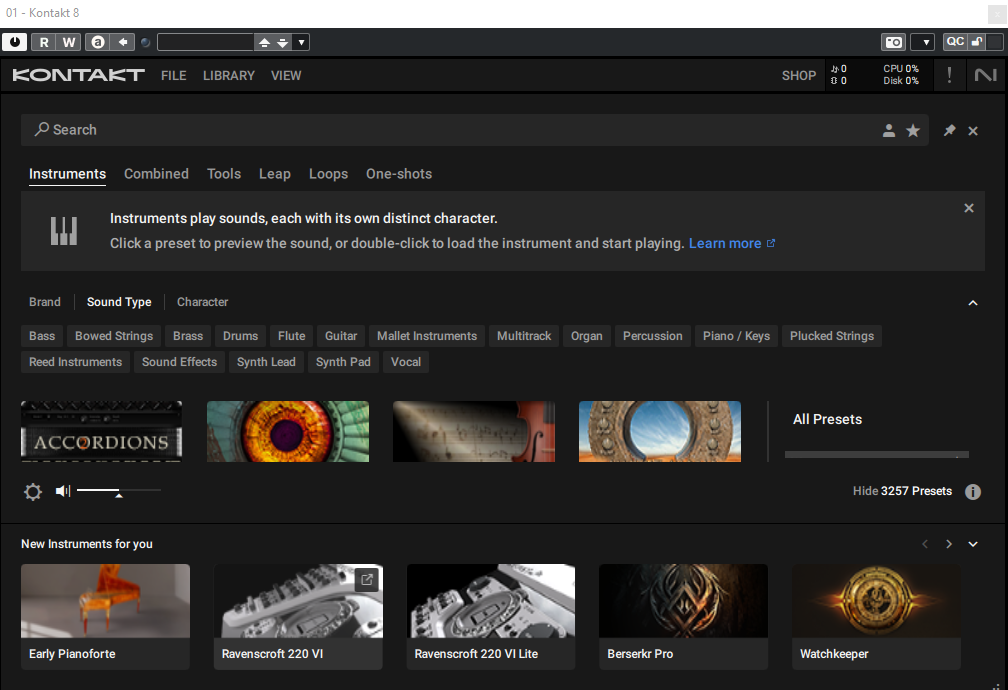Open the Berserkr Pro instrument card
The image size is (1008, 690).
pos(683,617)
